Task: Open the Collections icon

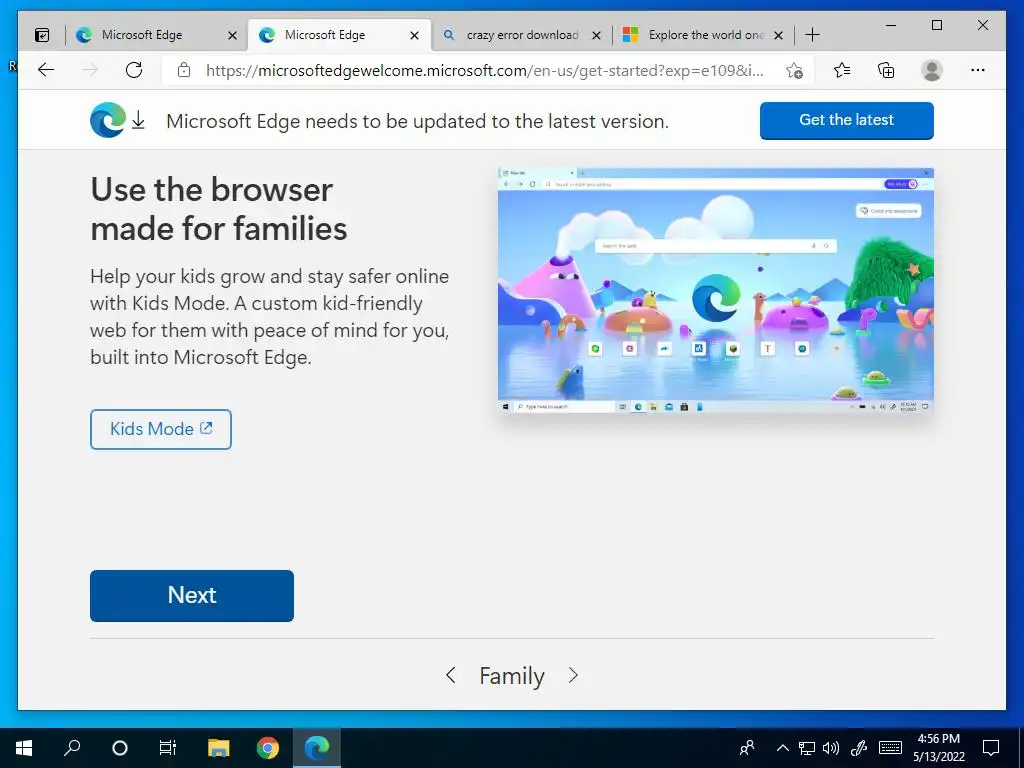Action: [x=886, y=70]
